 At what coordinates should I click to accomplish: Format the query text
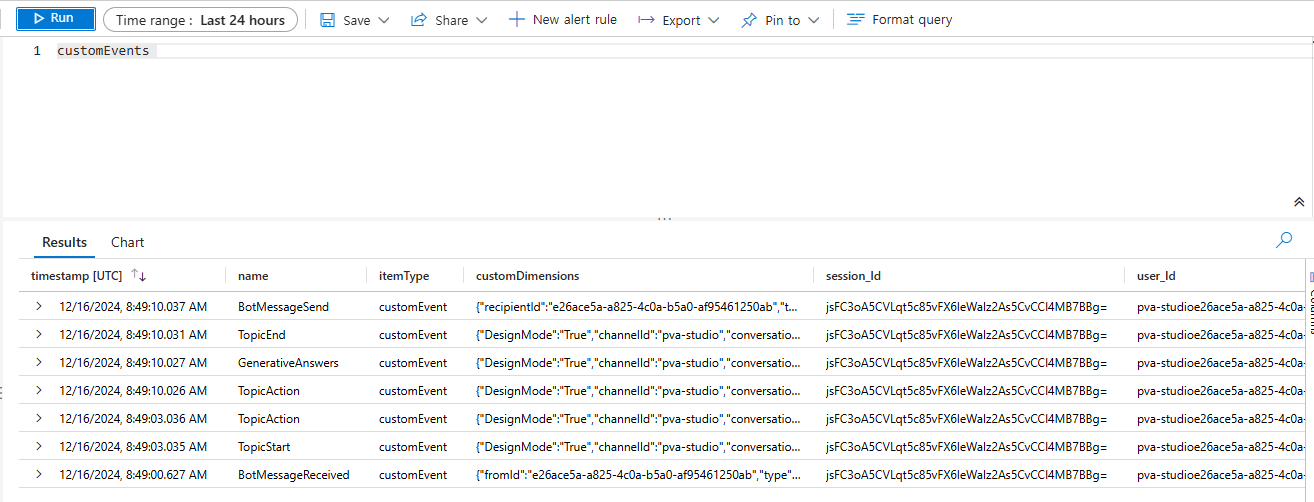click(899, 20)
